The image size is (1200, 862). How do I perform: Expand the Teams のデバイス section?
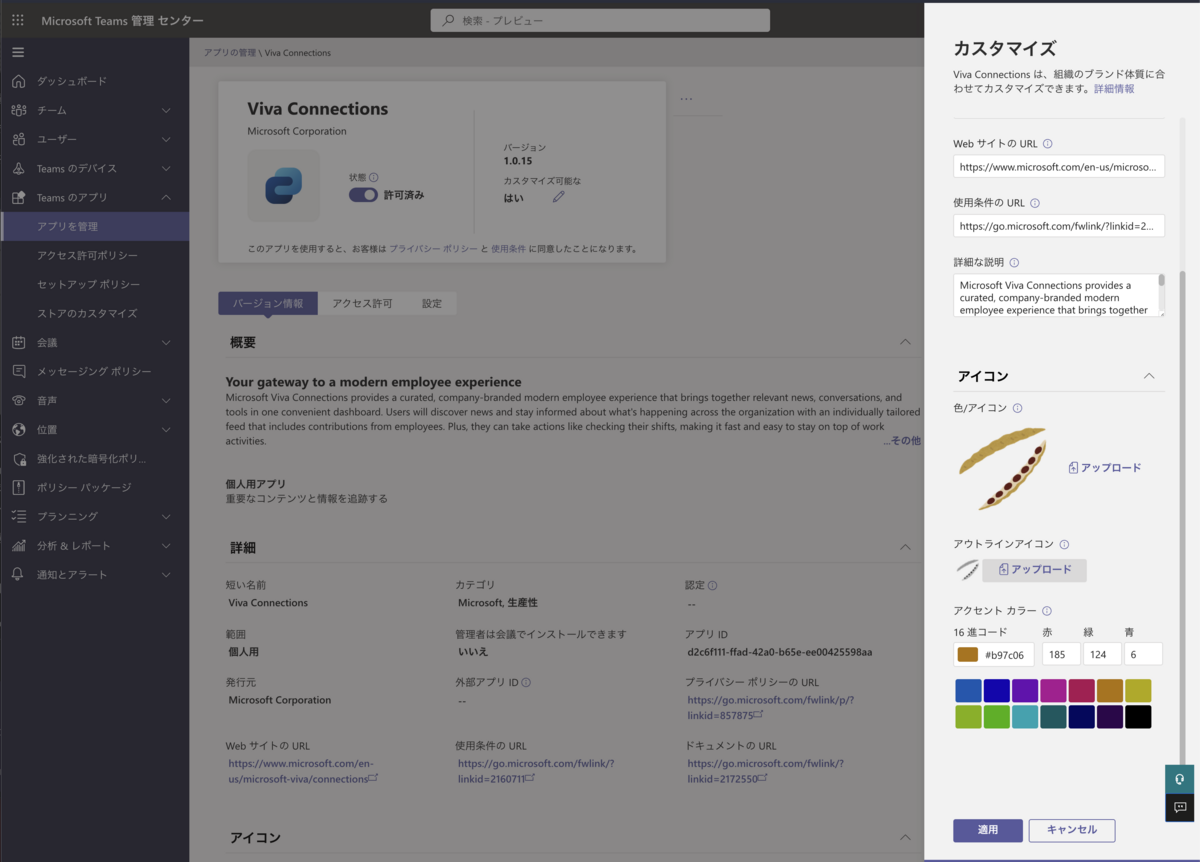166,168
